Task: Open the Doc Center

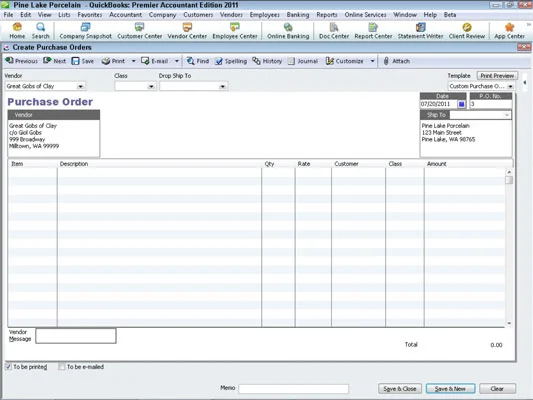Action: [x=334, y=31]
